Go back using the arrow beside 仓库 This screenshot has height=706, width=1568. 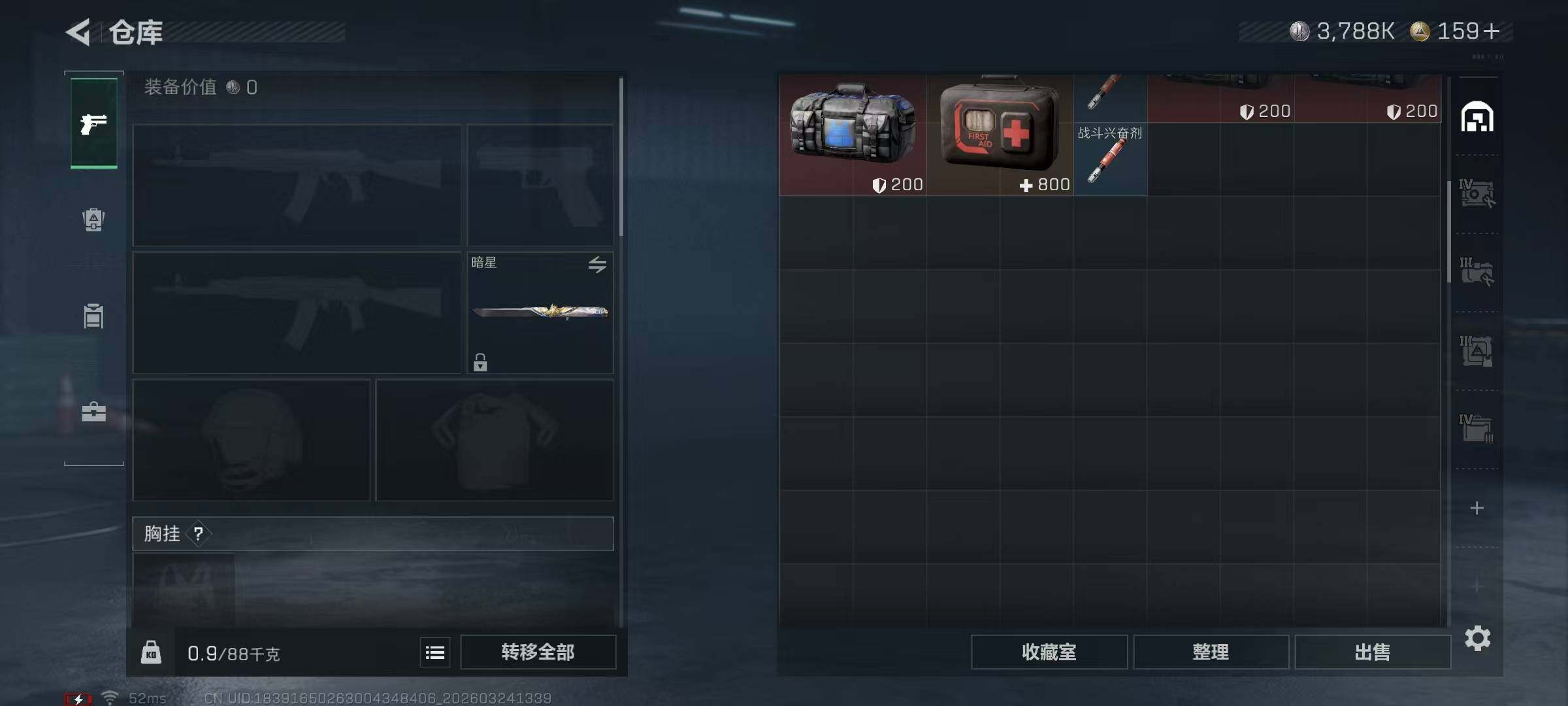point(78,32)
